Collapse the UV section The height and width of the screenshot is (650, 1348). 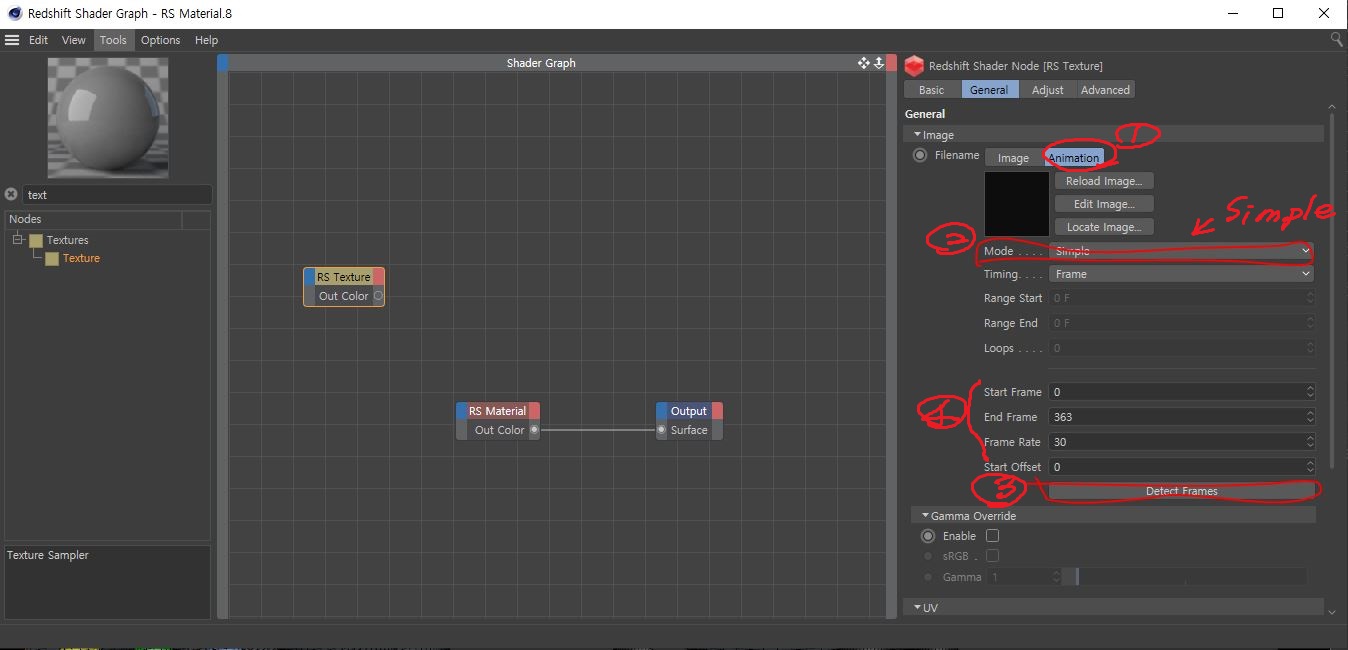click(x=917, y=607)
